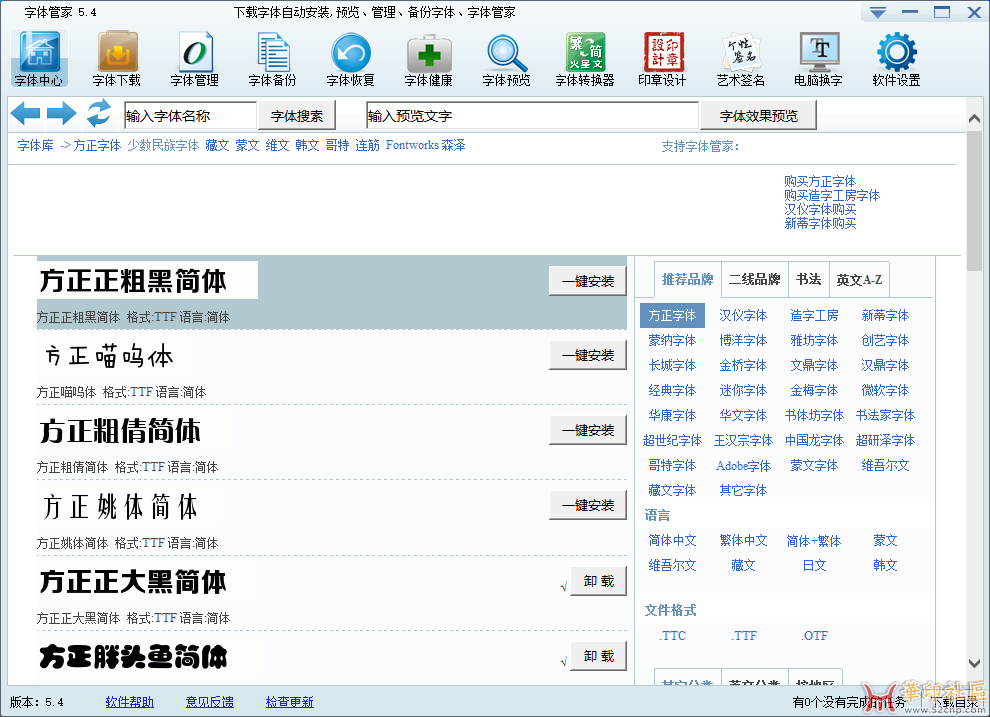Open the 艺术签名 toolbar icon

click(741, 58)
